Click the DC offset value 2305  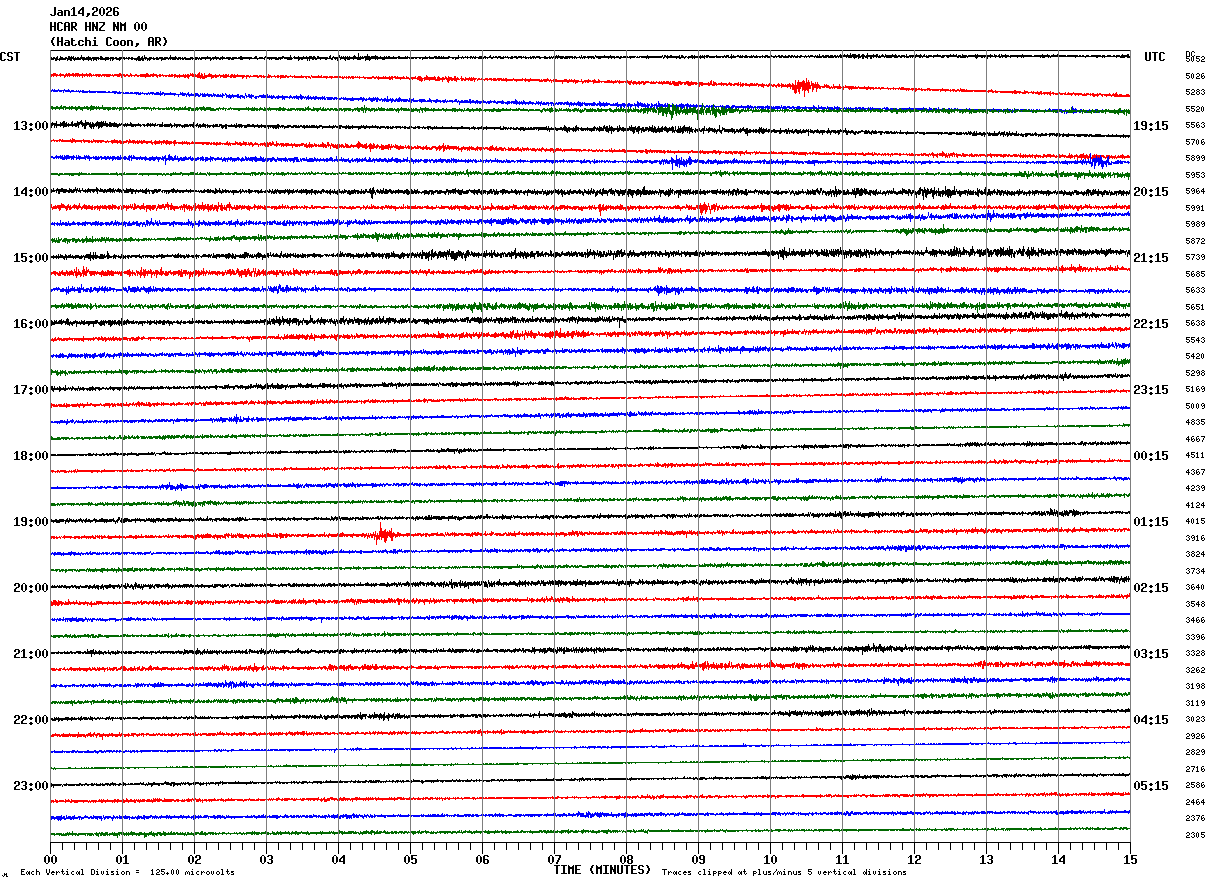click(x=1195, y=835)
